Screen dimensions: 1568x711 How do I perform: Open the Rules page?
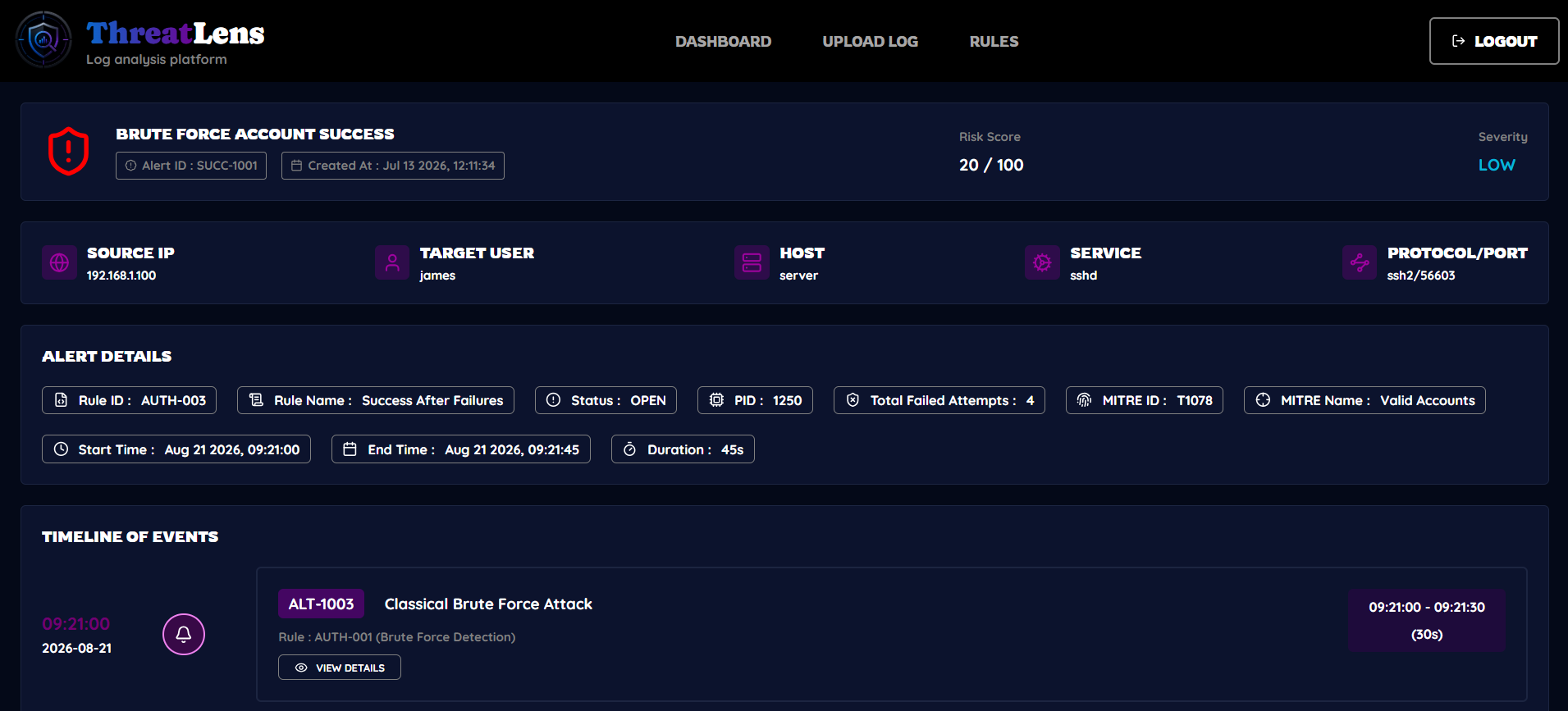(994, 41)
